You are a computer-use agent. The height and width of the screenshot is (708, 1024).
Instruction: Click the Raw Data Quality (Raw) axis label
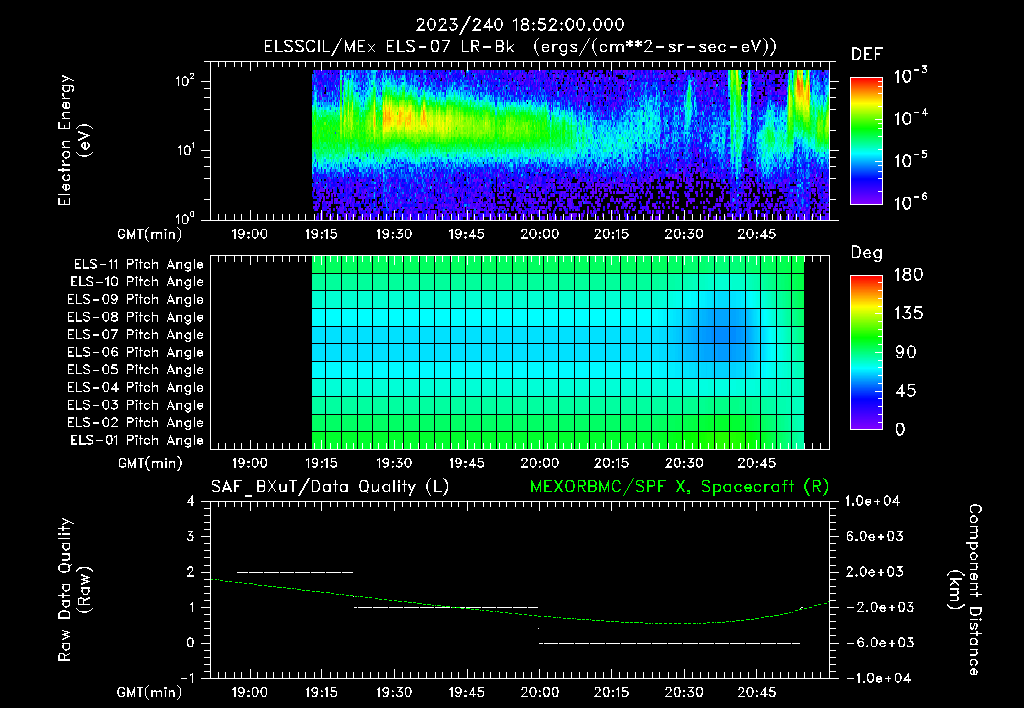coord(75,590)
